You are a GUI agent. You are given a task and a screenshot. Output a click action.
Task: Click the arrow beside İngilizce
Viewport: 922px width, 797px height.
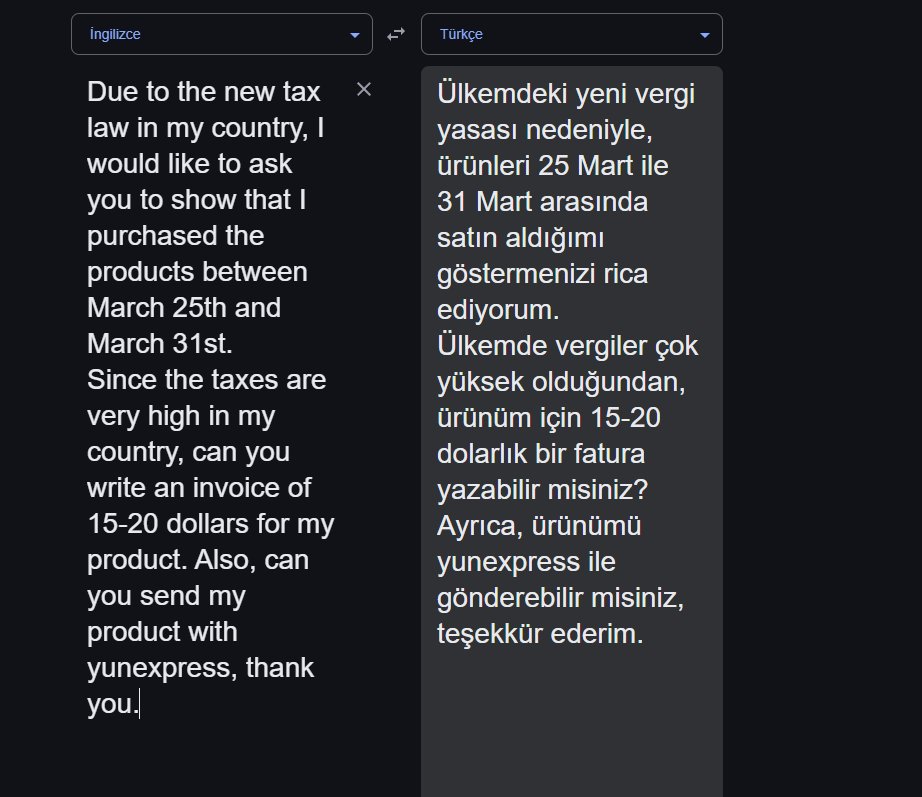pos(355,35)
